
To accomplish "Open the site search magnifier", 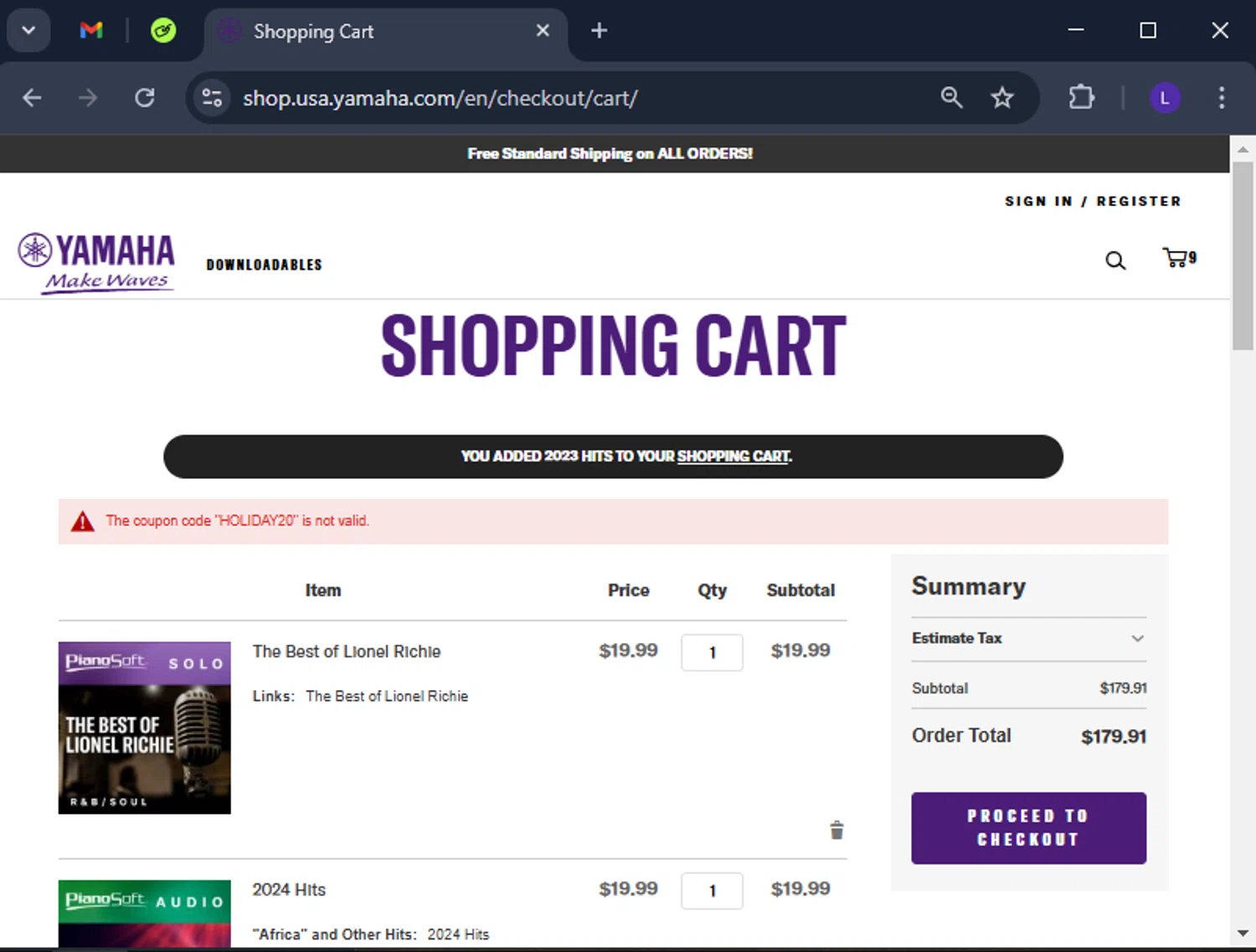I will pyautogui.click(x=1115, y=260).
